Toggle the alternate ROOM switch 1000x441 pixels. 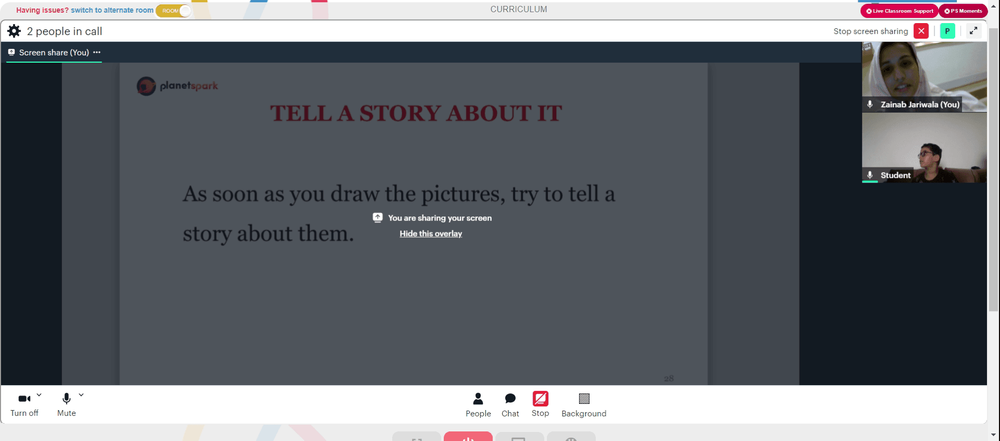click(173, 11)
